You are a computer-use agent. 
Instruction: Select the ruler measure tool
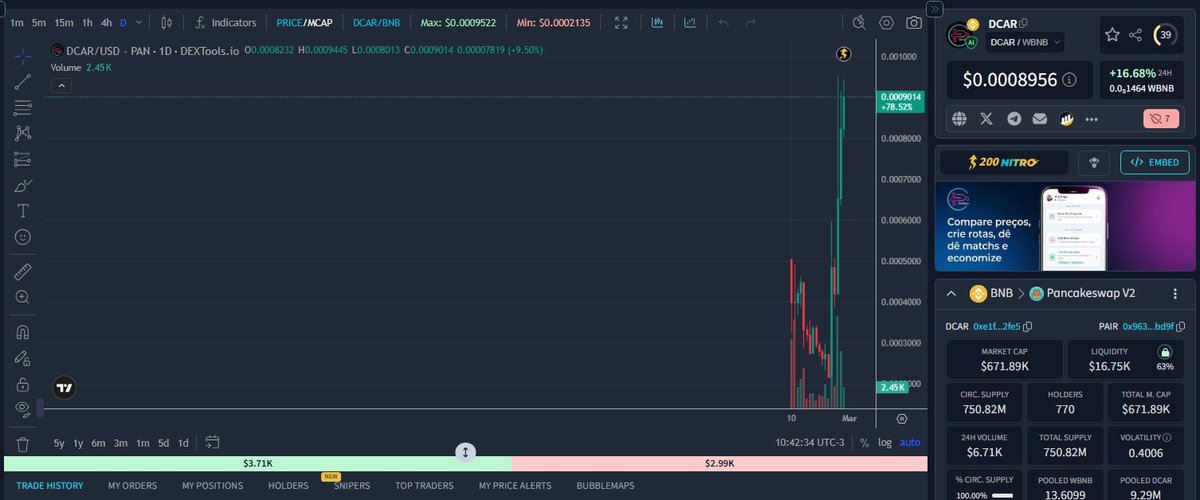click(x=23, y=271)
